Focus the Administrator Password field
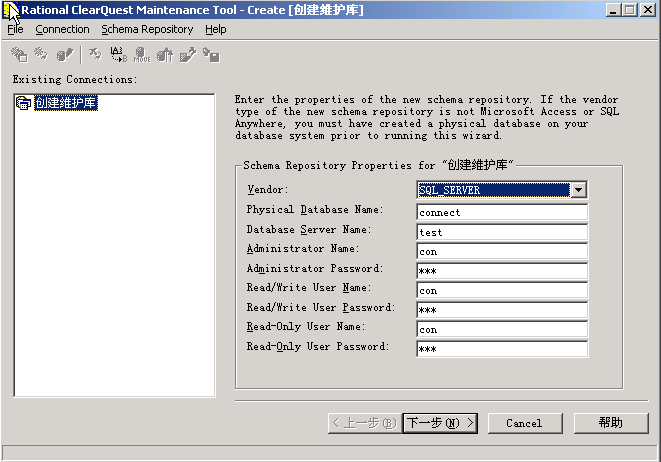The height and width of the screenshot is (462, 661). 502,271
